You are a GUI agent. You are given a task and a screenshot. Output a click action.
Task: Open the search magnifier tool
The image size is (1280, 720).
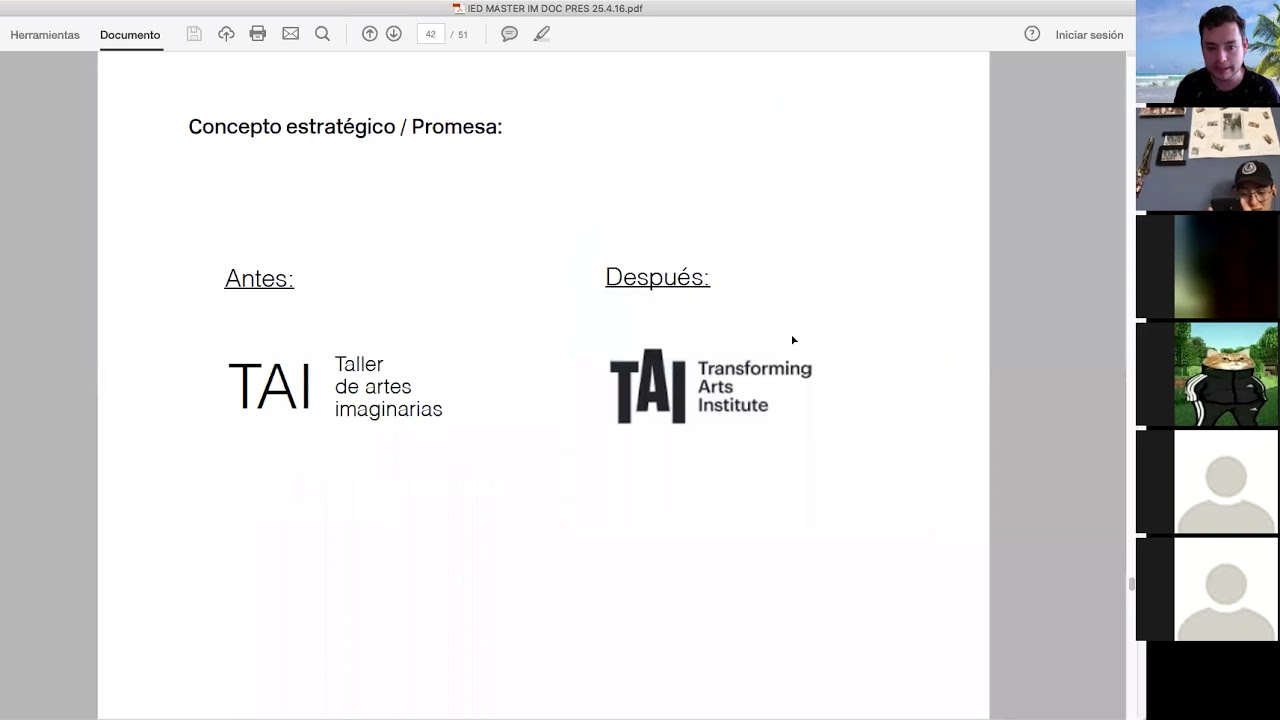pyautogui.click(x=322, y=34)
